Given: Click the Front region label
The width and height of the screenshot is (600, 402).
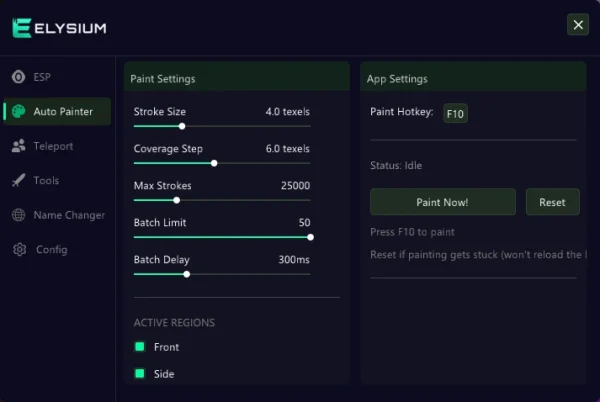Looking at the screenshot, I should pos(166,347).
